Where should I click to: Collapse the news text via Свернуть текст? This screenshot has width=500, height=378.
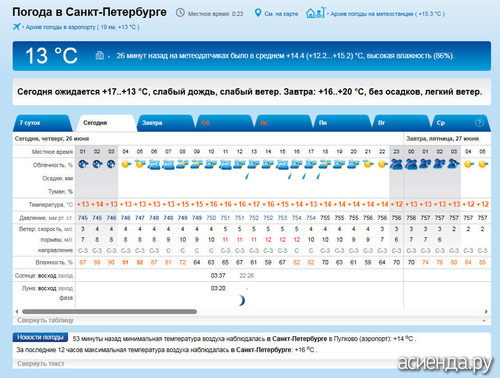(41, 364)
